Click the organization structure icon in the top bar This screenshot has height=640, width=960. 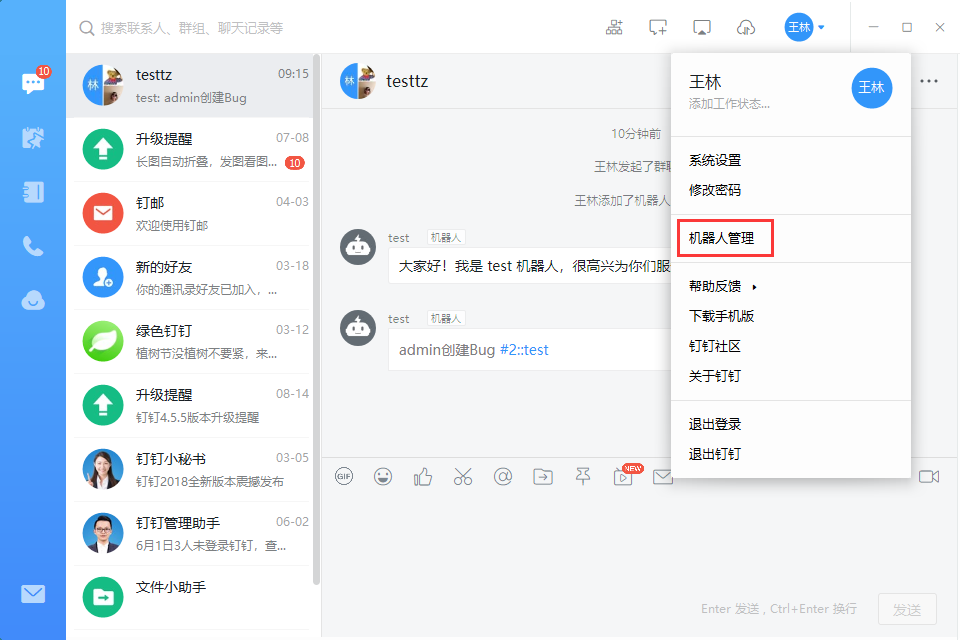coord(614,28)
